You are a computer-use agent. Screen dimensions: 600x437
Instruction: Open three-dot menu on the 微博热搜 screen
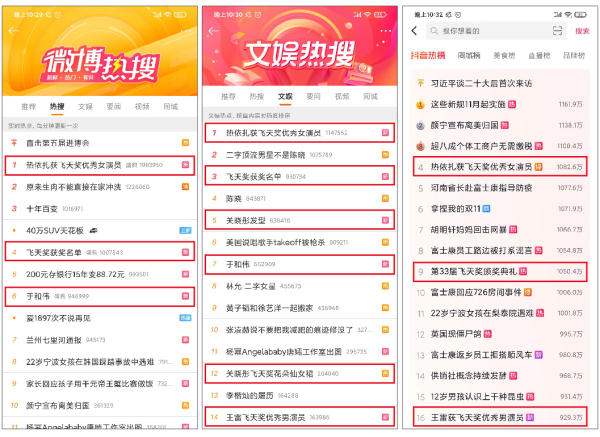pyautogui.click(x=186, y=31)
